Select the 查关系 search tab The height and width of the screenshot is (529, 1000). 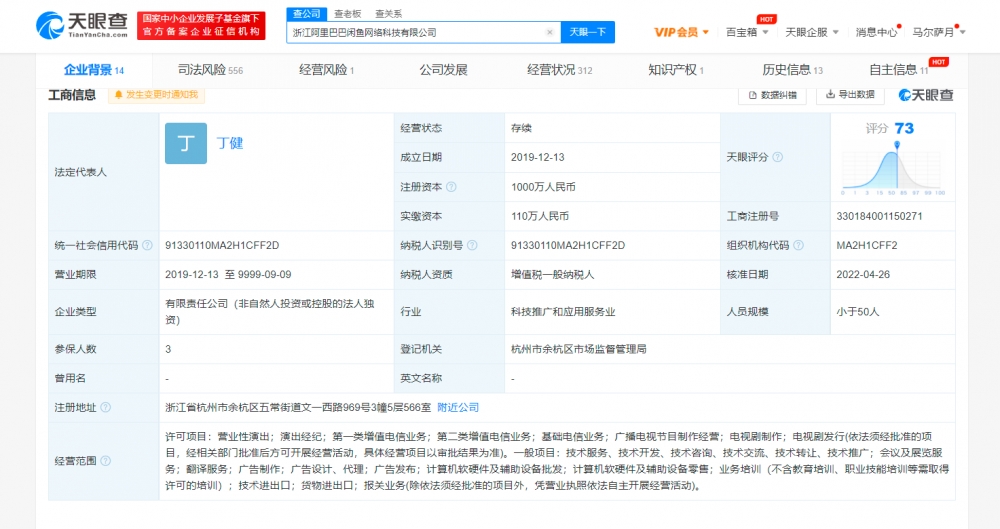388,13
